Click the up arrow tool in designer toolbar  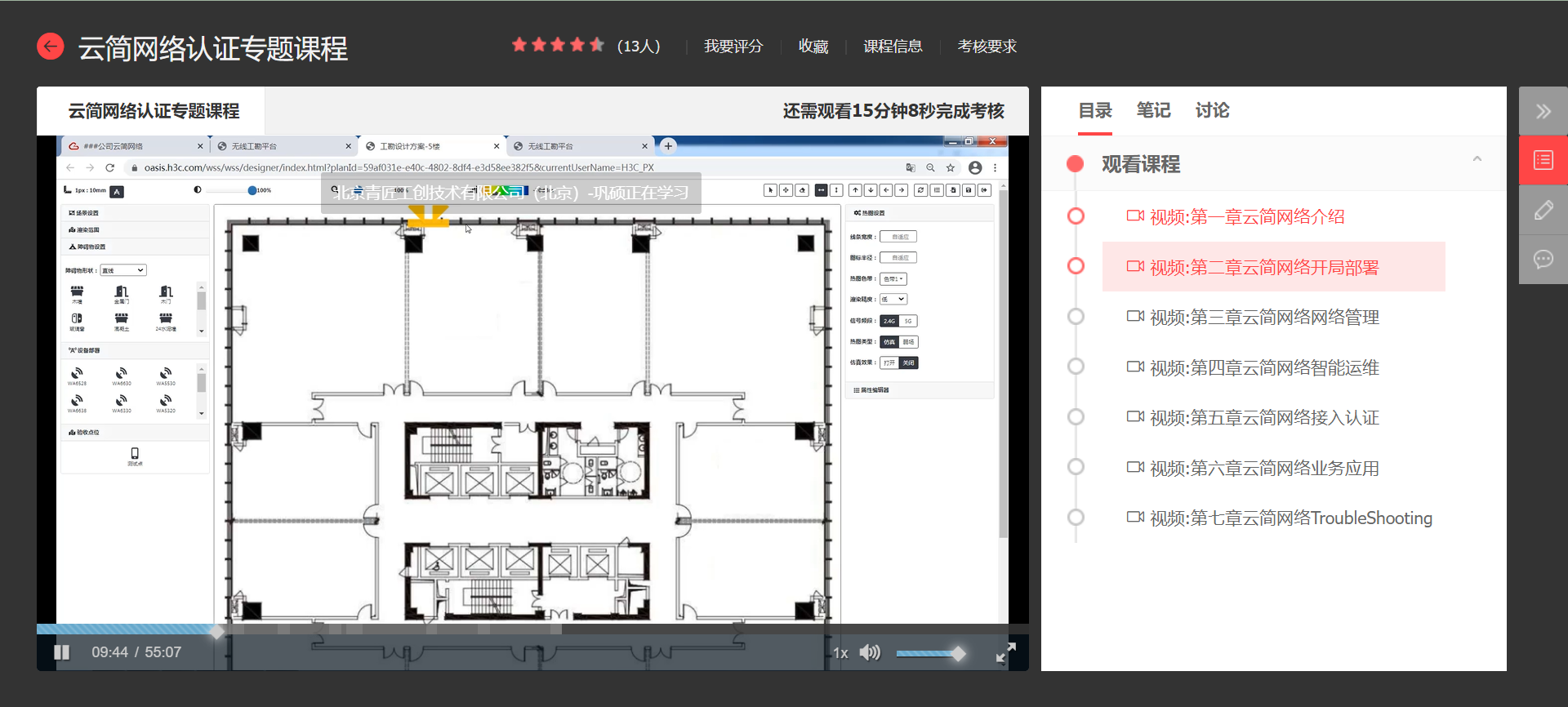click(855, 190)
